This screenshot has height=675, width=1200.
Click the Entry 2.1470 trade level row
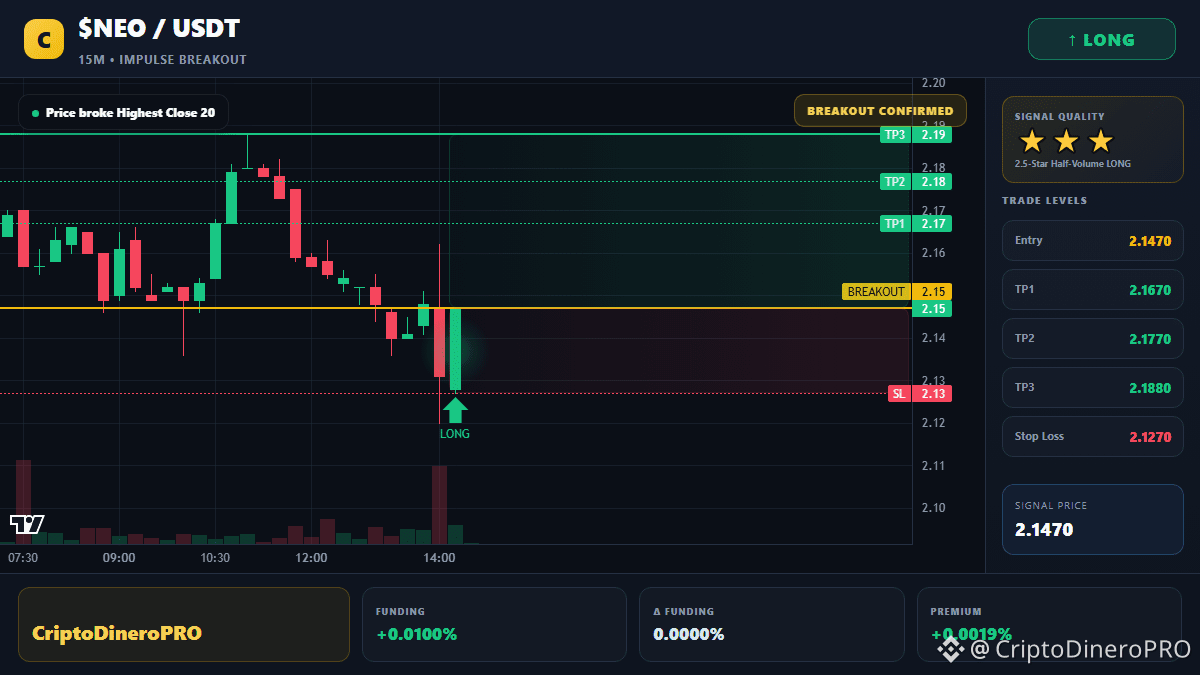[x=1093, y=241]
